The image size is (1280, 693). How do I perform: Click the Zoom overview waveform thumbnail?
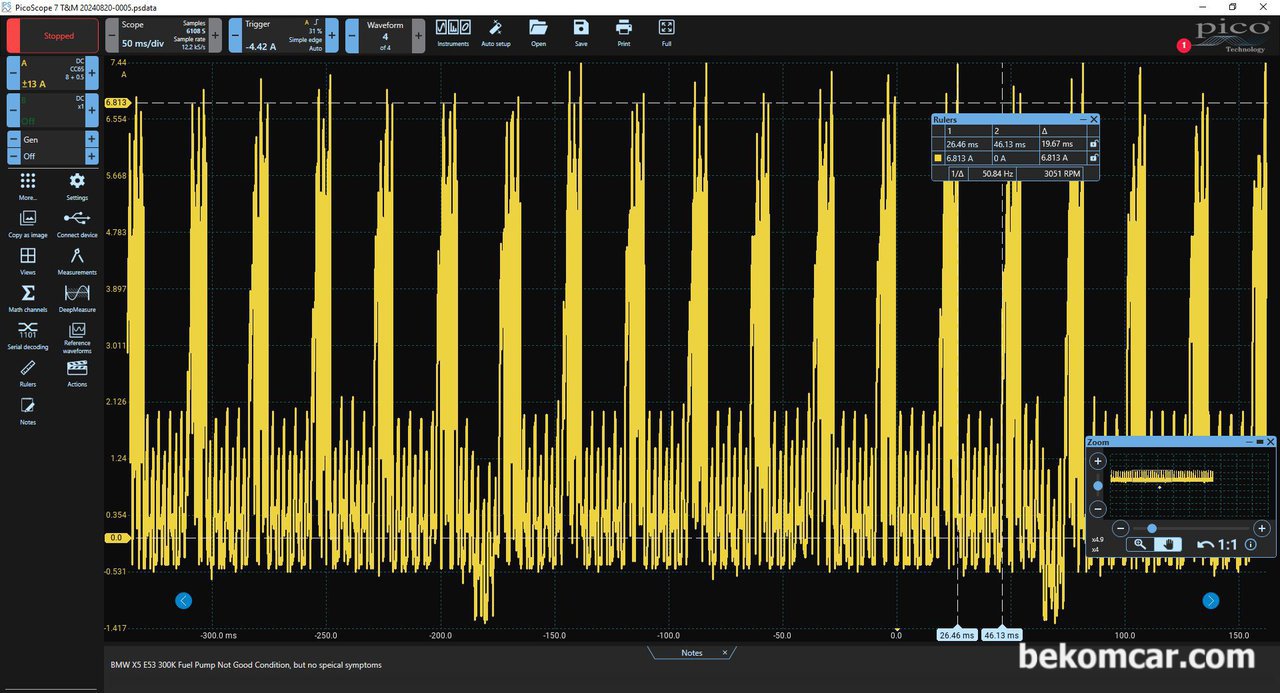[1161, 477]
